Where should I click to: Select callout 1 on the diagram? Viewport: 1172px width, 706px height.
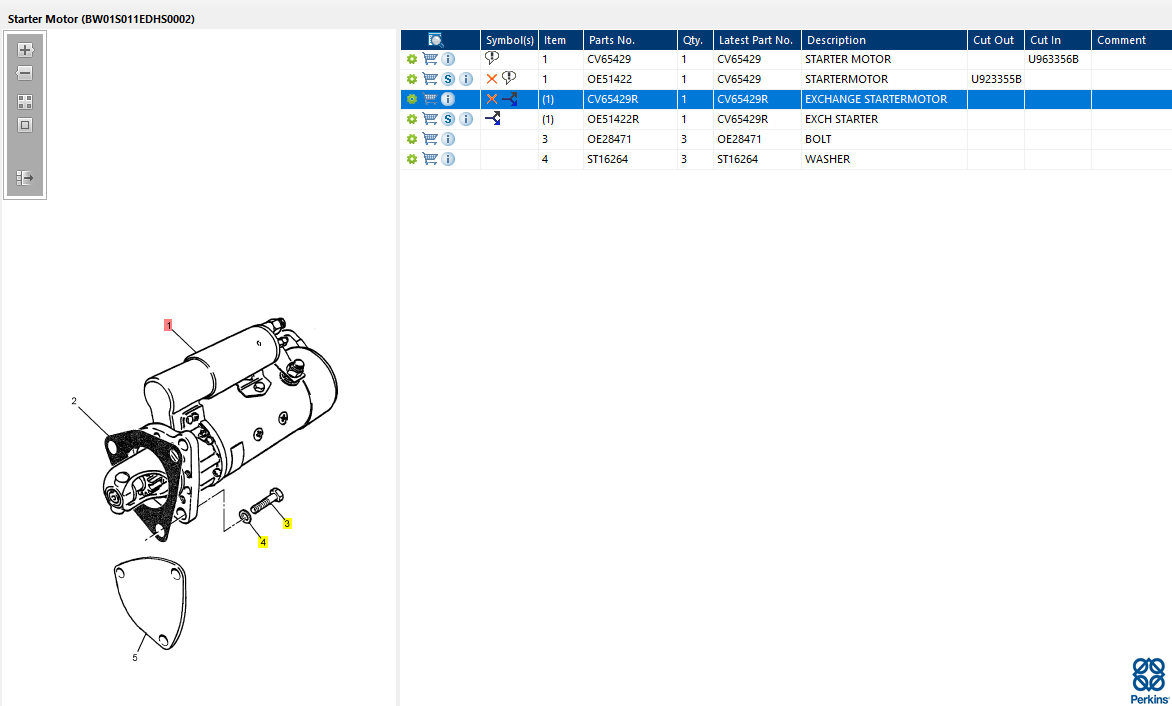(x=169, y=326)
